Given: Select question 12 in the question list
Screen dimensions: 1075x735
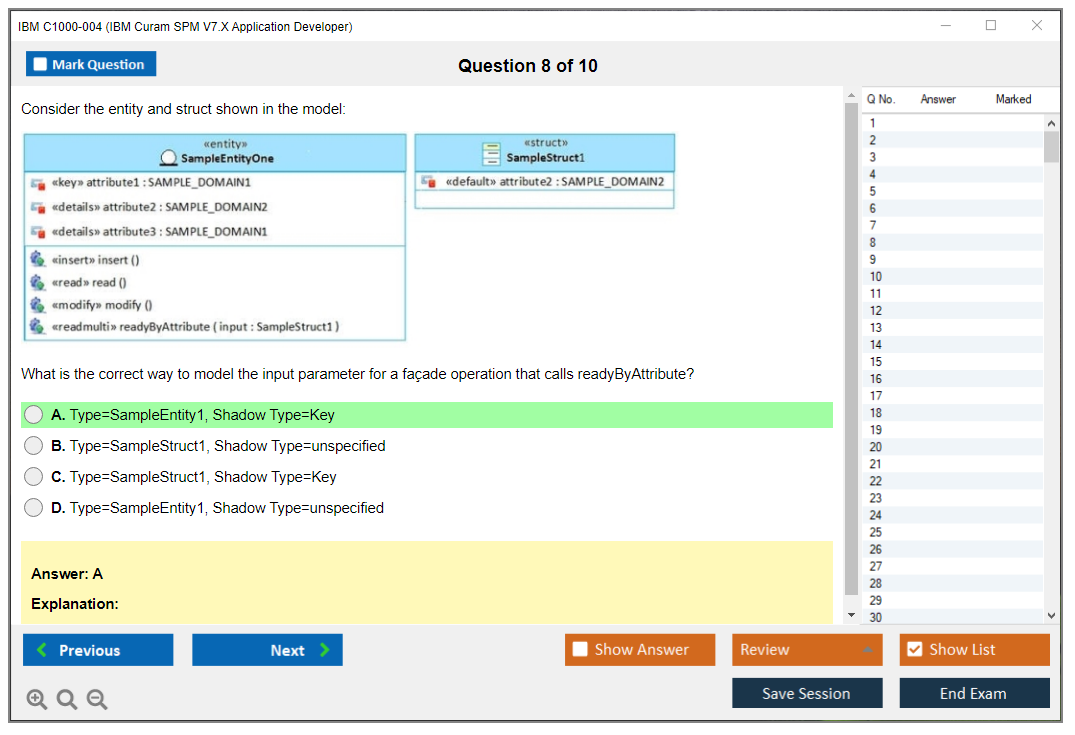Looking at the screenshot, I should click(876, 311).
